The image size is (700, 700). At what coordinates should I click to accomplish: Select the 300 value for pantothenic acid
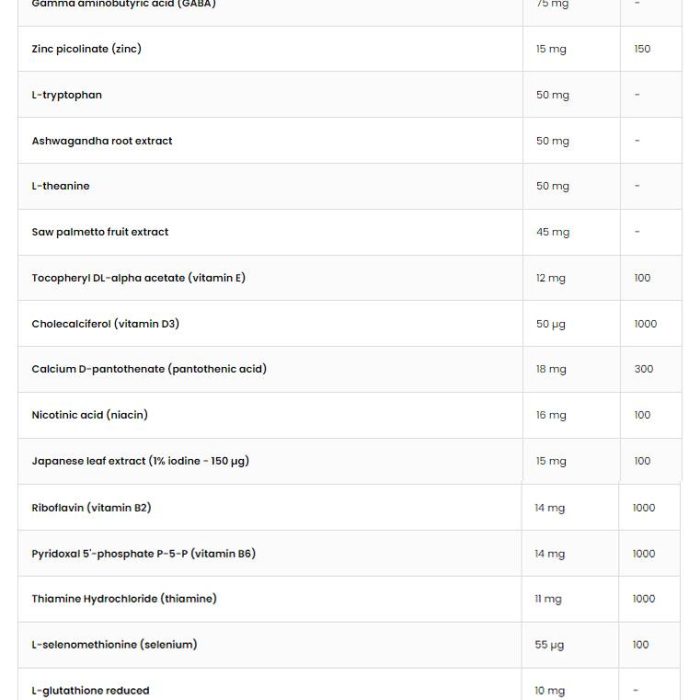point(643,369)
